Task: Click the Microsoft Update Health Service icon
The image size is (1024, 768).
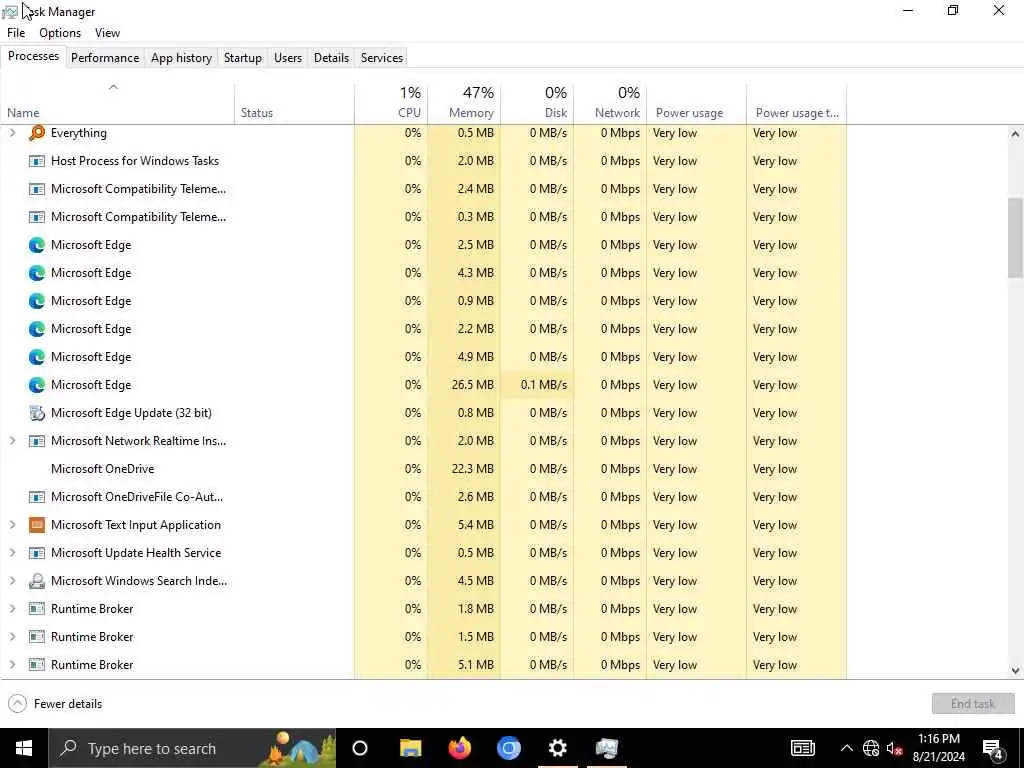Action: (x=37, y=553)
